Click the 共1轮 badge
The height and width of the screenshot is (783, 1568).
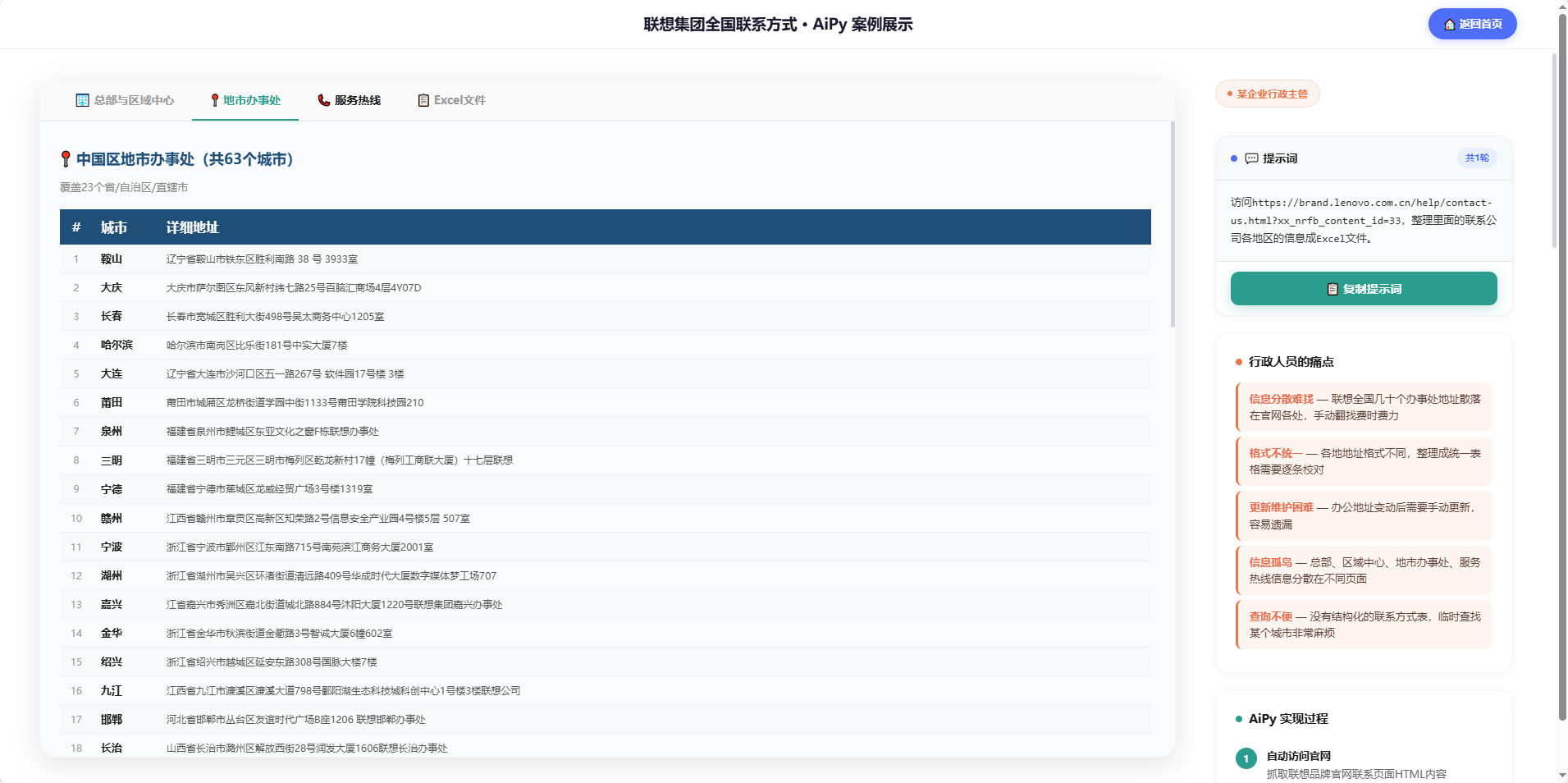1477,158
